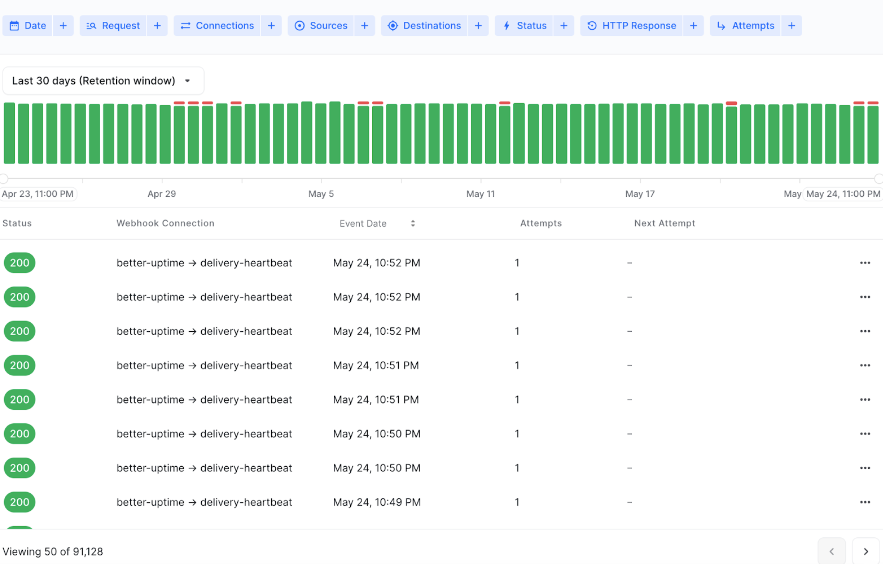The image size is (883, 564).
Task: Click the Next Attempt column header
Action: [x=665, y=223]
